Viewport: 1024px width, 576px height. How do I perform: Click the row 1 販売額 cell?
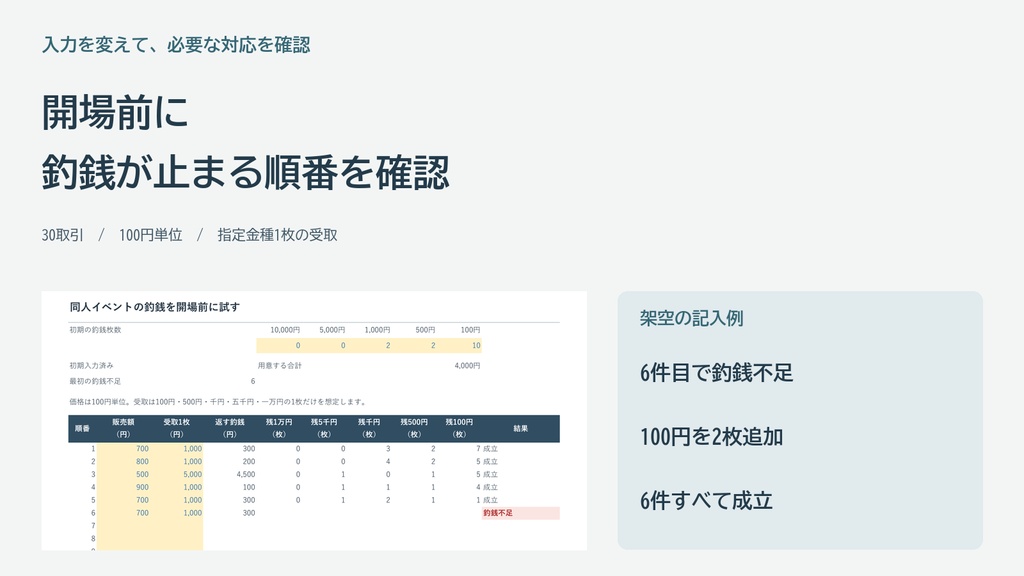(123, 449)
